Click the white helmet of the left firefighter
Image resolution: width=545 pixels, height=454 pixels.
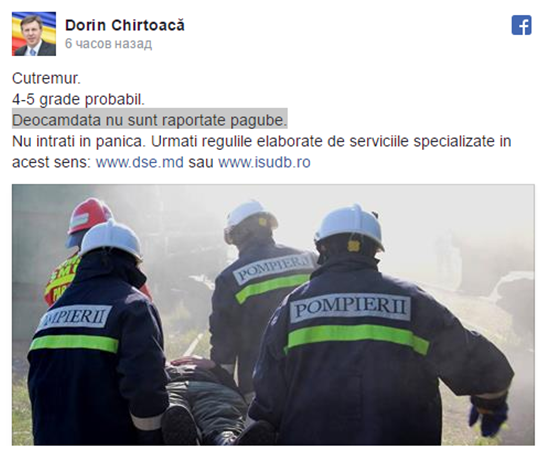tap(111, 240)
